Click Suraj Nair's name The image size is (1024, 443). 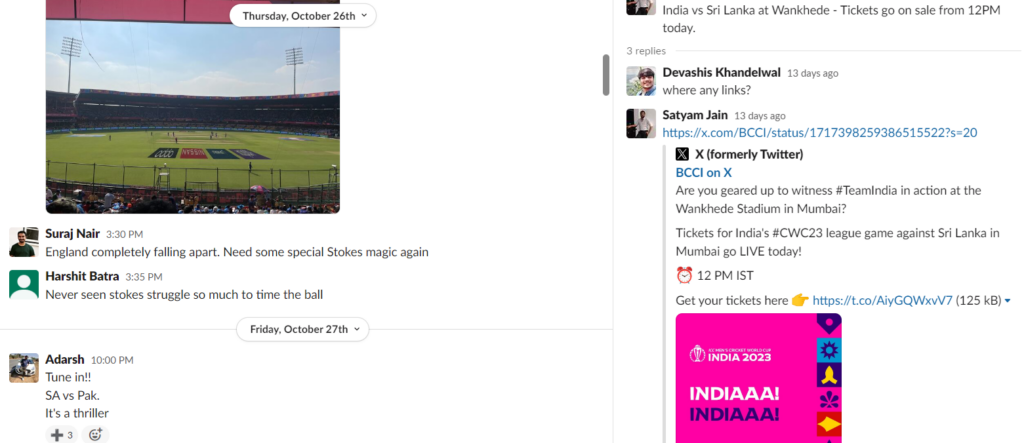[72, 233]
